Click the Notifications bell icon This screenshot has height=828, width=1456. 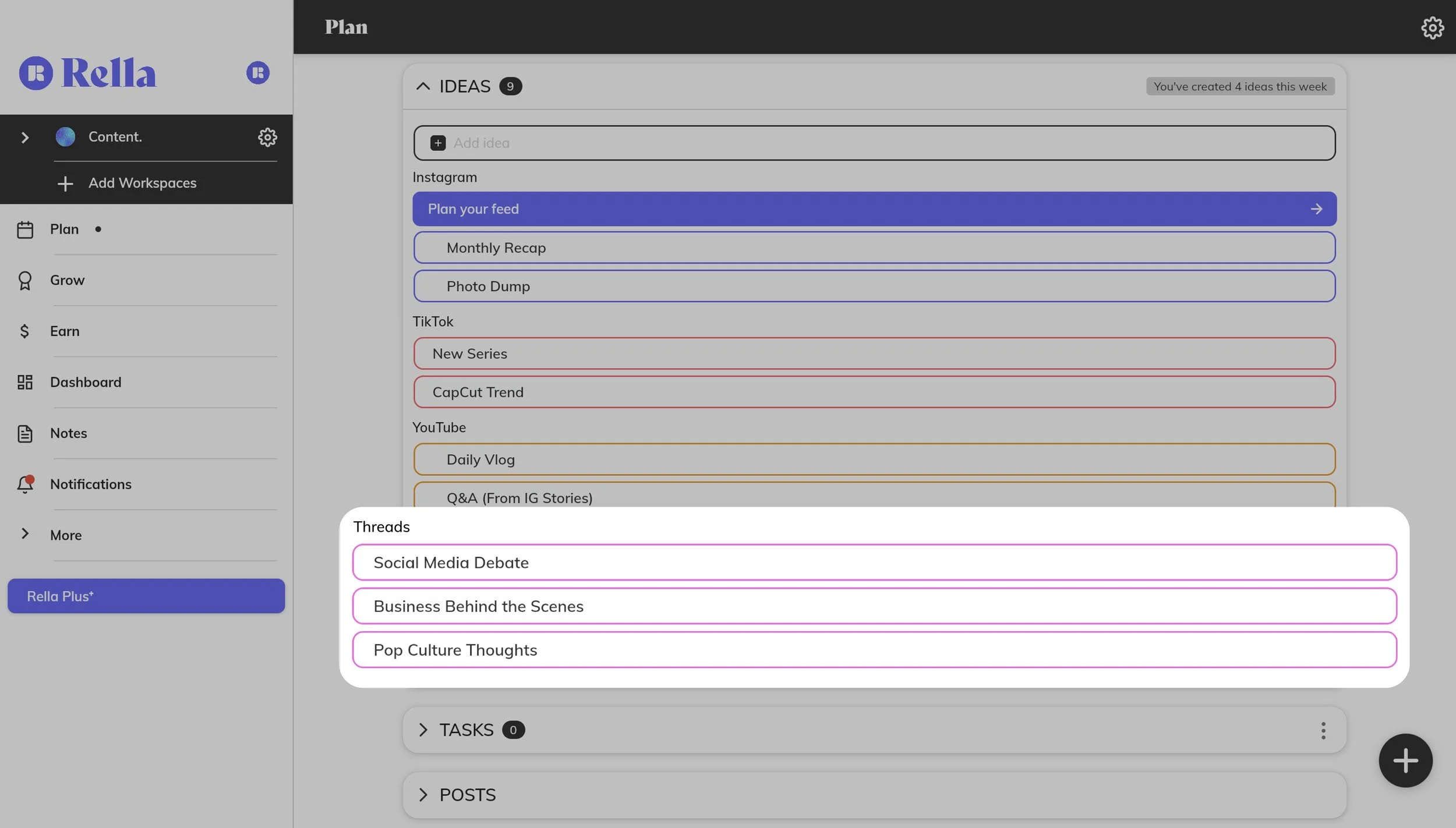tap(25, 484)
